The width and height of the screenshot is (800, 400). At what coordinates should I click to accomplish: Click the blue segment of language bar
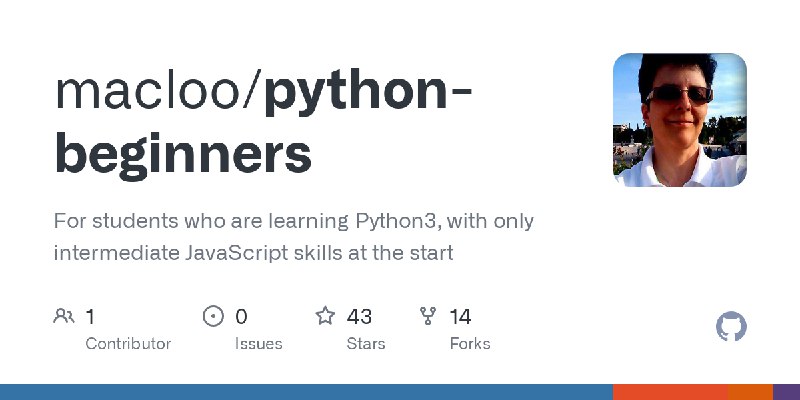tap(306, 392)
